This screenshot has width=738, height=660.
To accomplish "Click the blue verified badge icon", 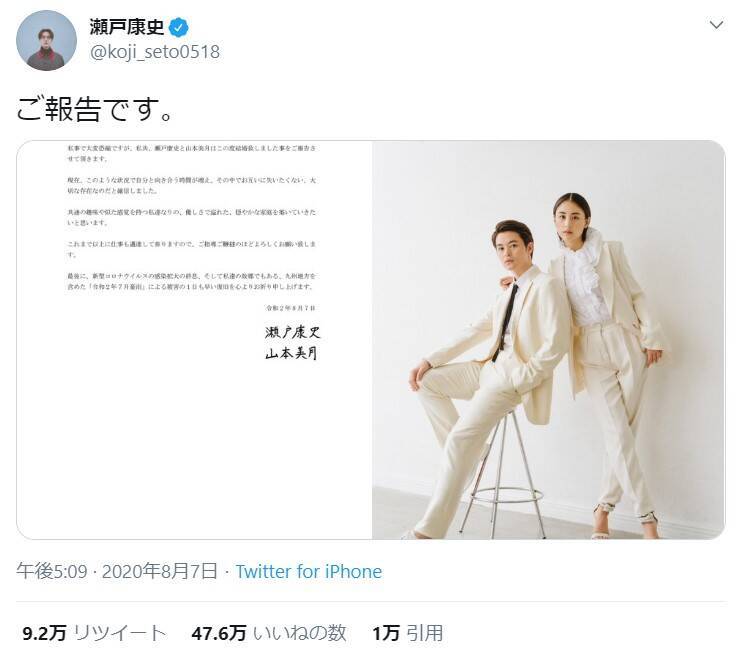I will pyautogui.click(x=178, y=27).
